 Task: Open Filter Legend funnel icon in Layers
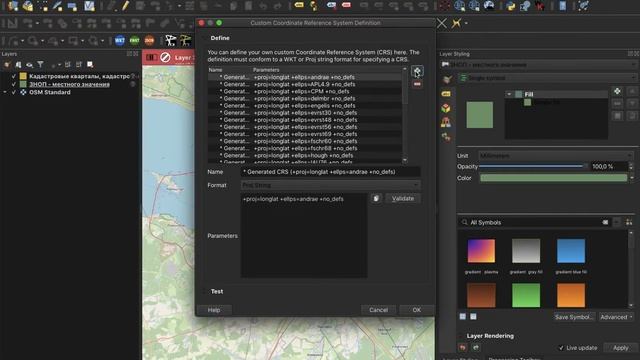[x=40, y=64]
